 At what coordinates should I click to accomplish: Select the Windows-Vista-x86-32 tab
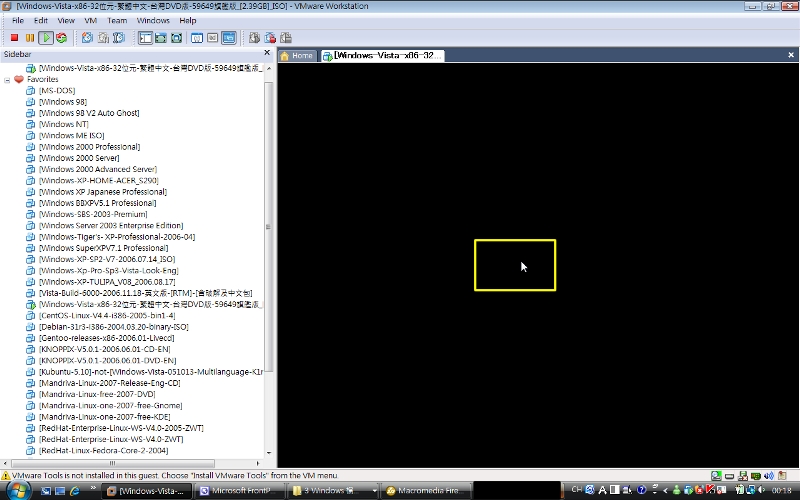pos(382,56)
